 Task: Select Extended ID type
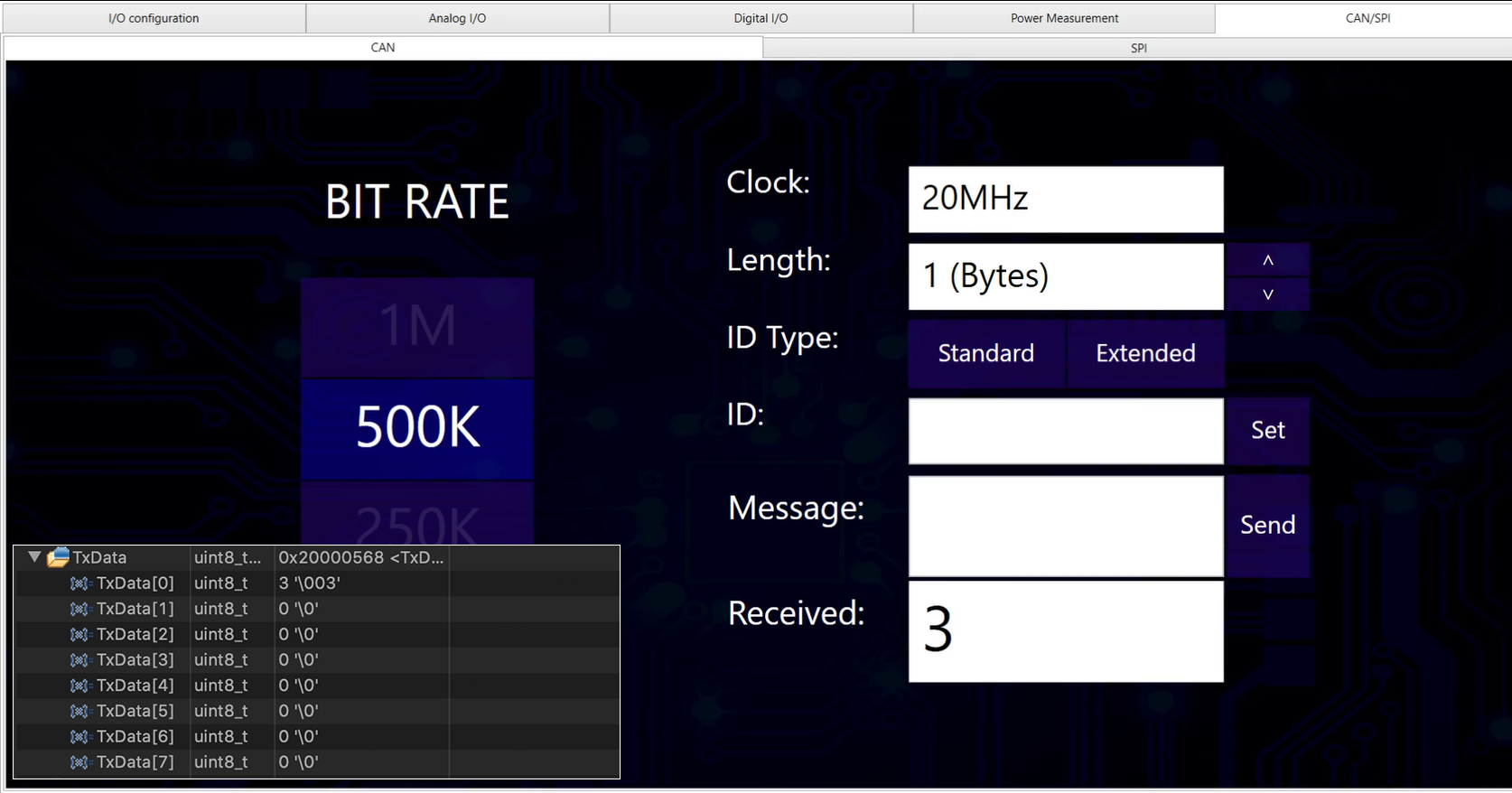[x=1145, y=353]
